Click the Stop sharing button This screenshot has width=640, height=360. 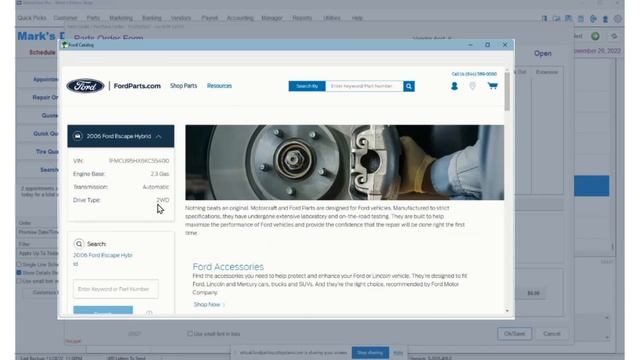[x=370, y=353]
